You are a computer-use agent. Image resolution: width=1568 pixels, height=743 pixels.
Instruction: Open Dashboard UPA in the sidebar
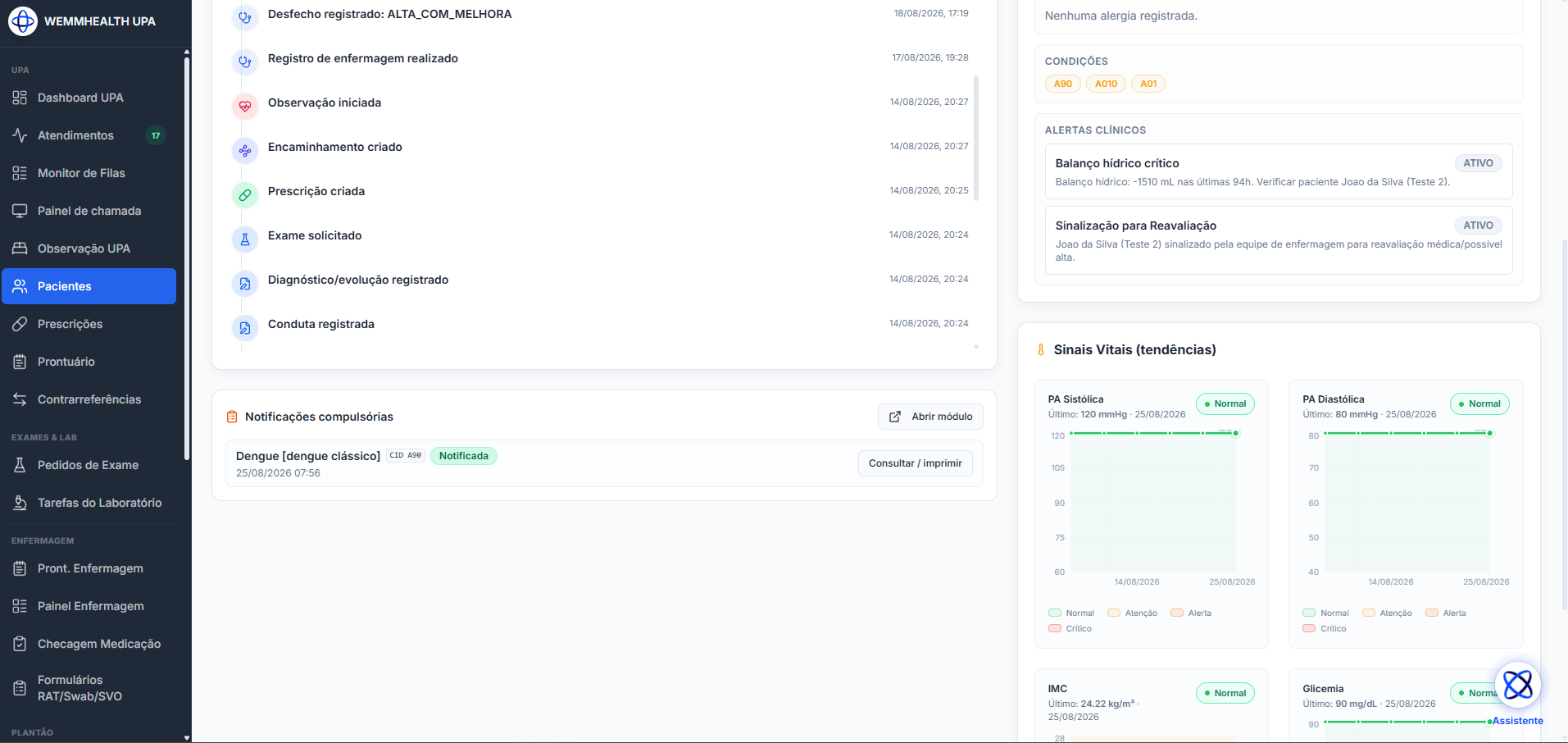(x=89, y=98)
